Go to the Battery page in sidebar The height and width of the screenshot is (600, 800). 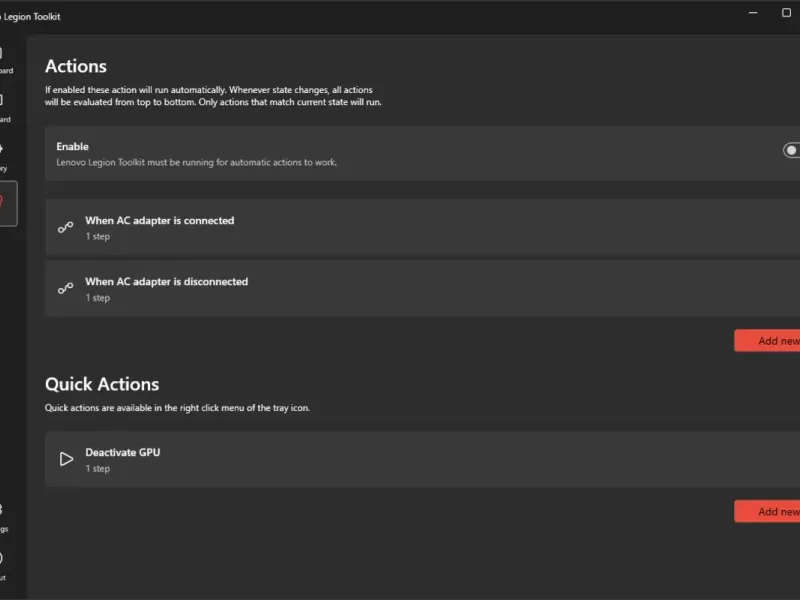[x=3, y=155]
